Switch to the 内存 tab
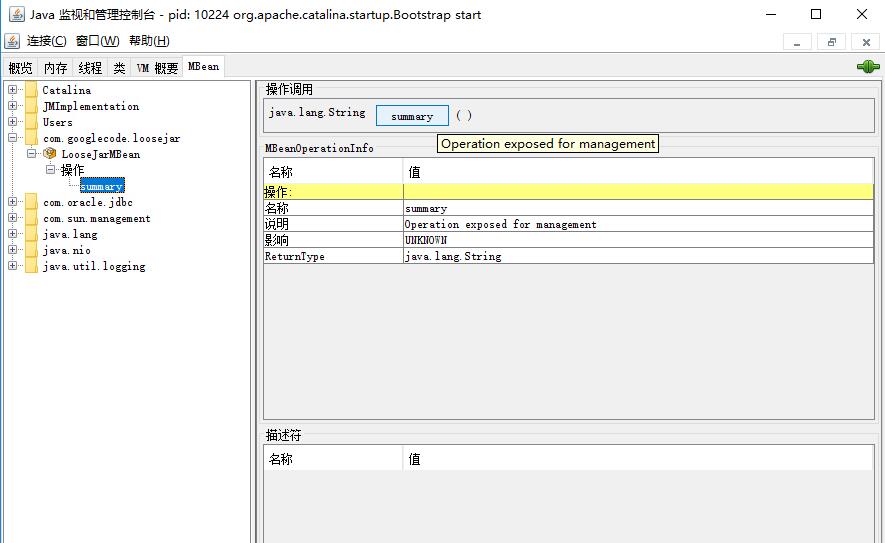 point(55,68)
